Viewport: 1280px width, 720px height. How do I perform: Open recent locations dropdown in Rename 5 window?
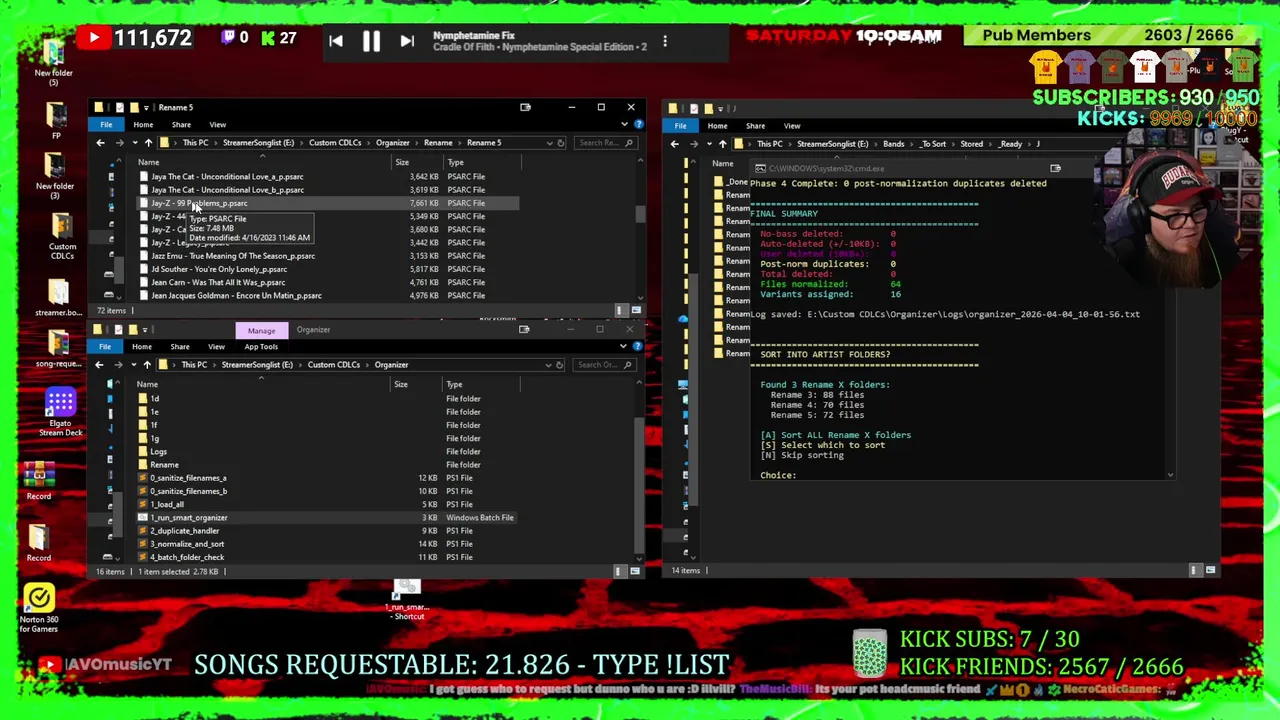[x=134, y=143]
